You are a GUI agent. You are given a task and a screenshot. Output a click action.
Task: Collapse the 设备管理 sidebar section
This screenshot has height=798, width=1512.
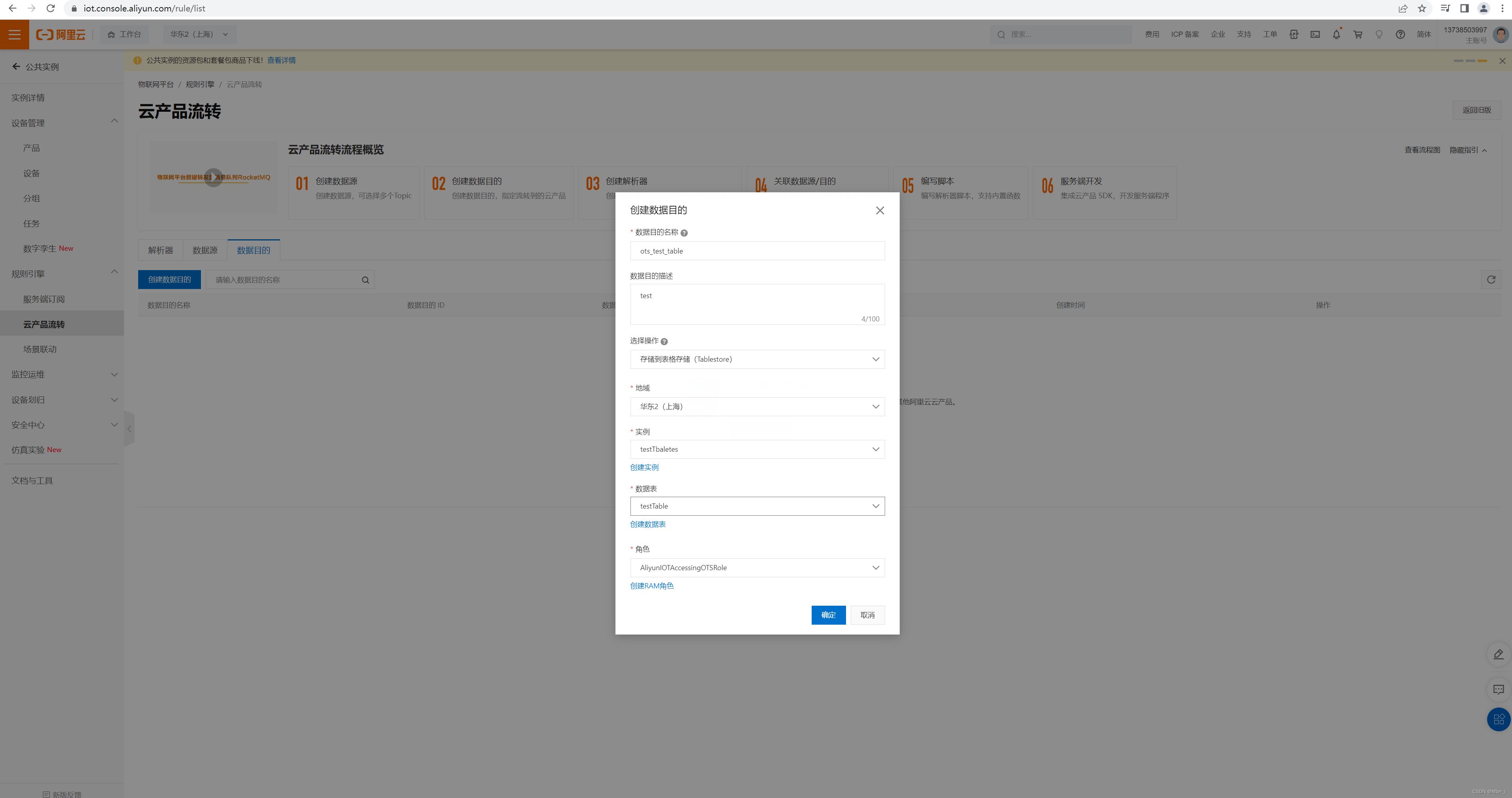[x=114, y=122]
